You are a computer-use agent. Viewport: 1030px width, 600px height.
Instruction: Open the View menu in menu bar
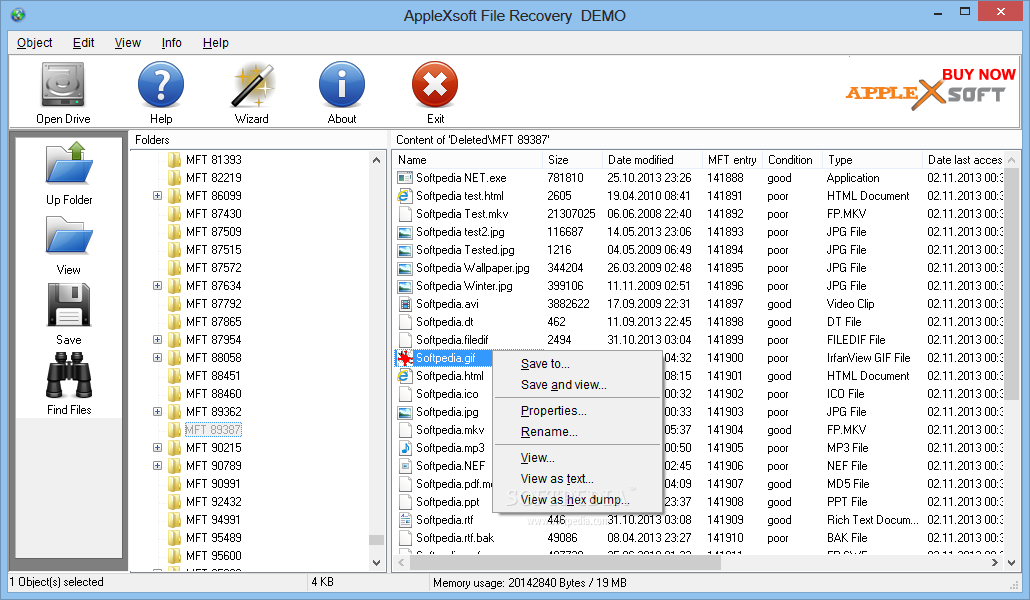pyautogui.click(x=127, y=43)
